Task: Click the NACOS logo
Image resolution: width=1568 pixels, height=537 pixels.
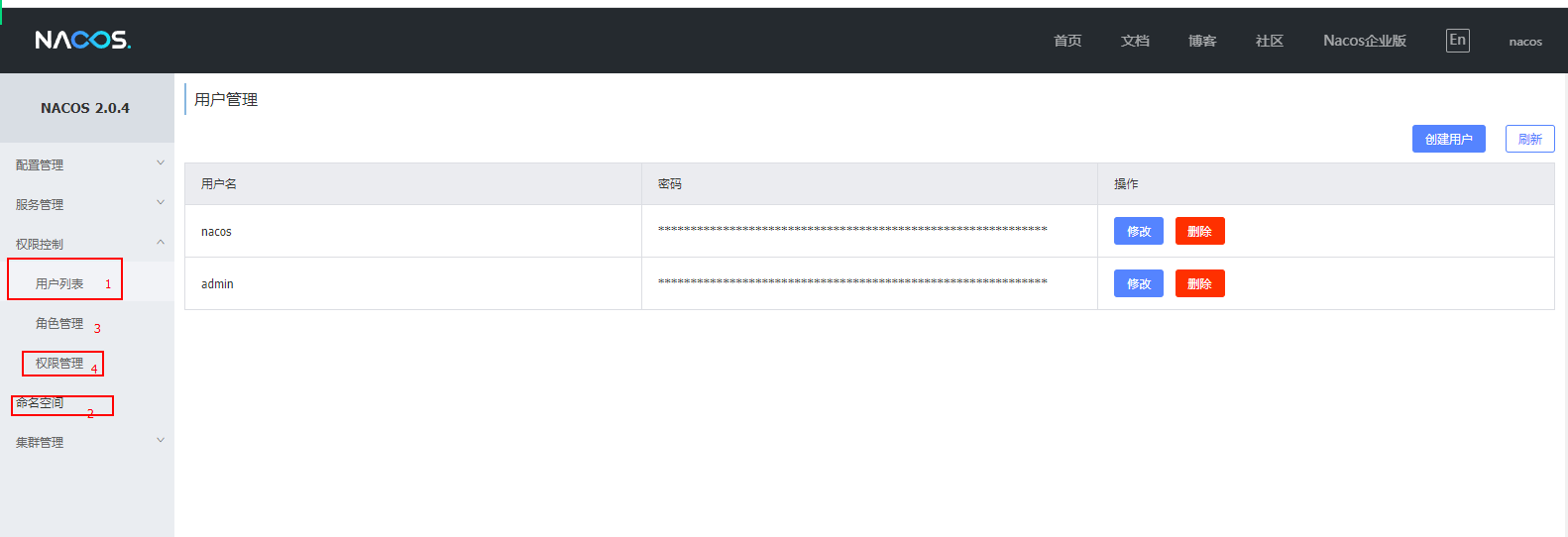Action: [83, 40]
